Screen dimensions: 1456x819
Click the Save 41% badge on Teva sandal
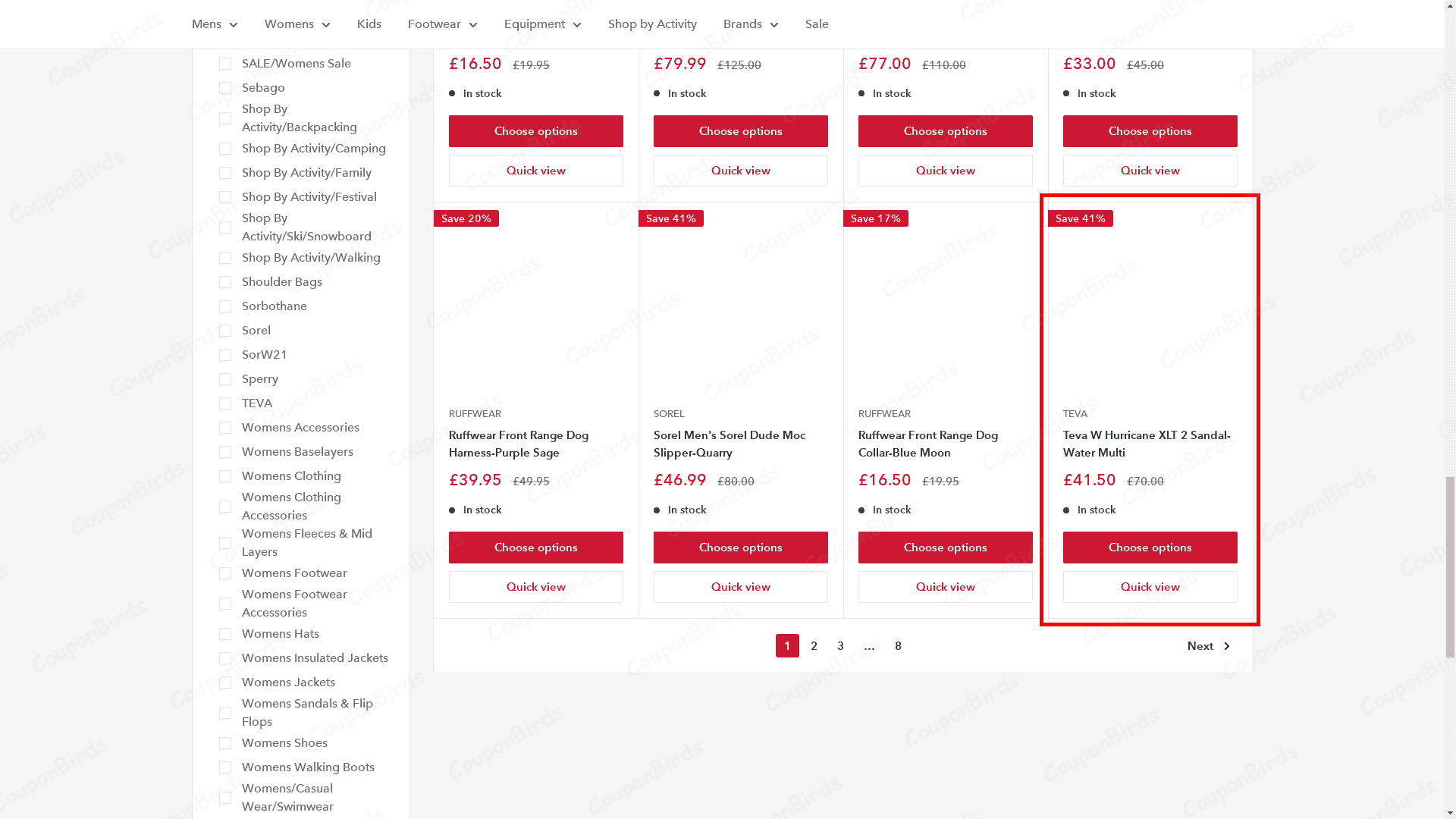pyautogui.click(x=1080, y=218)
